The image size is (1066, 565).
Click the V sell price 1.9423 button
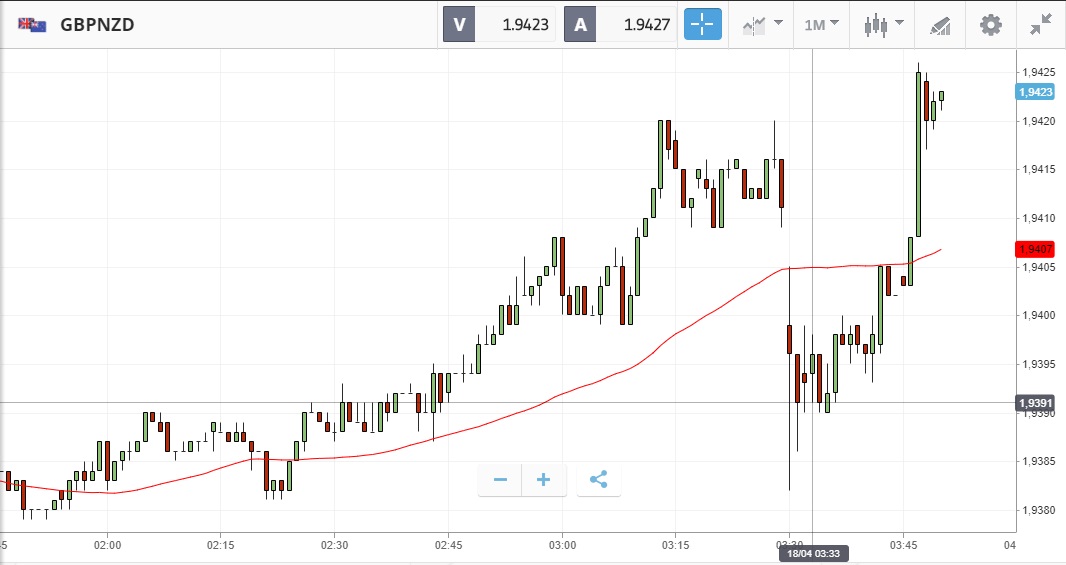[x=499, y=25]
